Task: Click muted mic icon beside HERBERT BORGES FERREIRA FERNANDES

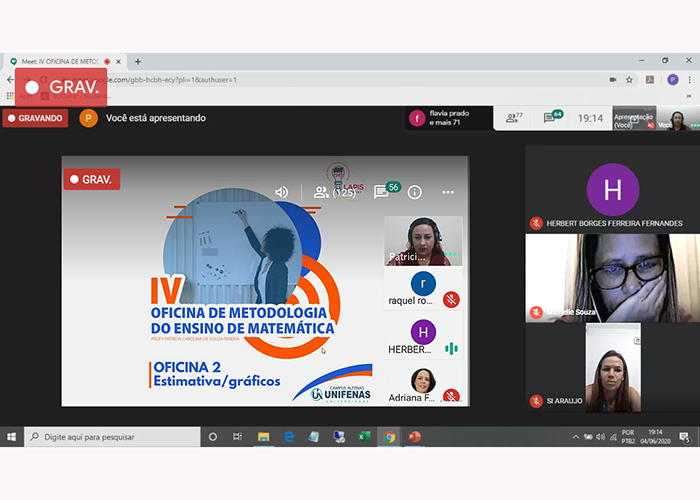Action: tap(536, 223)
